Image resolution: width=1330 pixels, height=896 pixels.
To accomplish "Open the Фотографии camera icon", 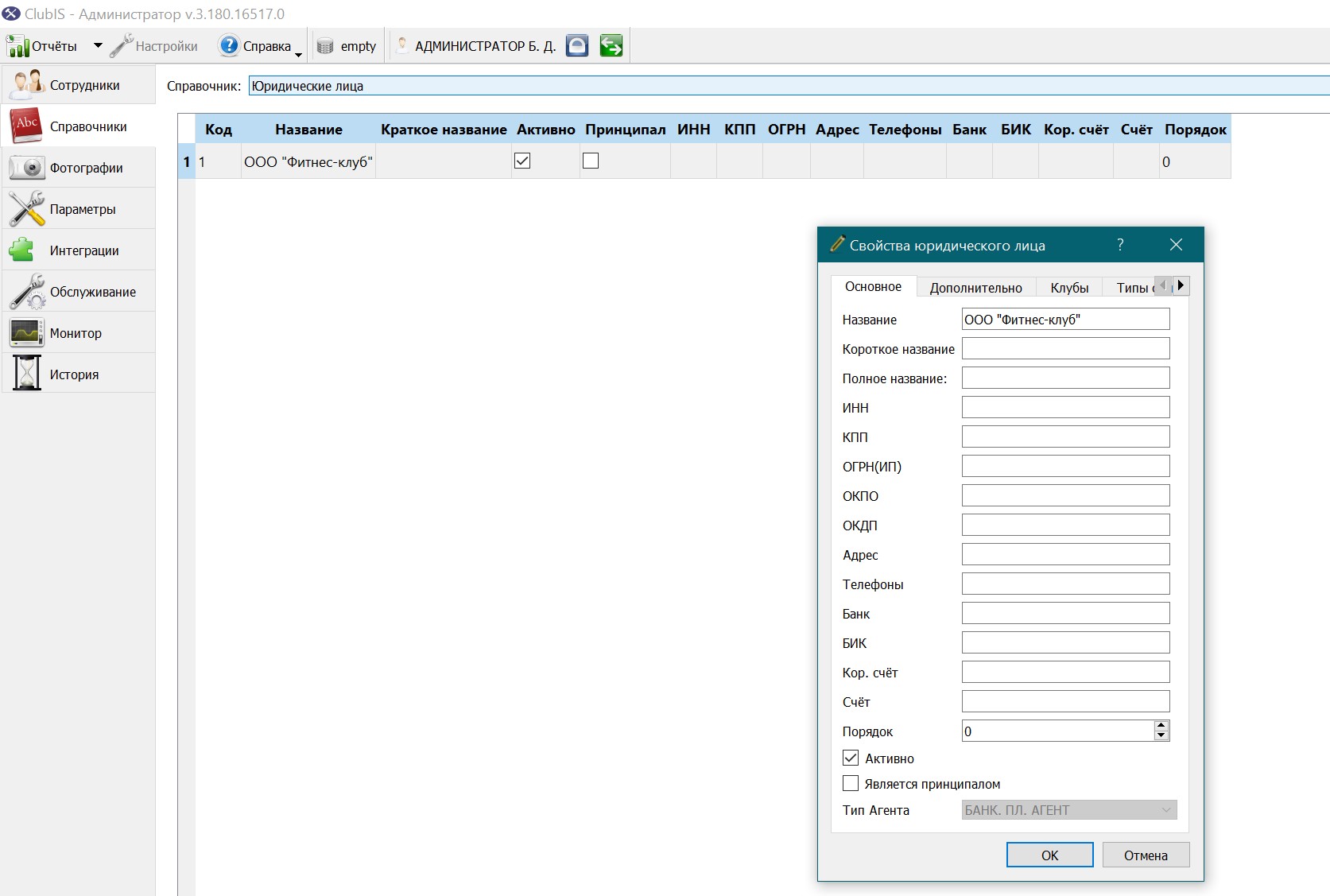I will pyautogui.click(x=26, y=168).
